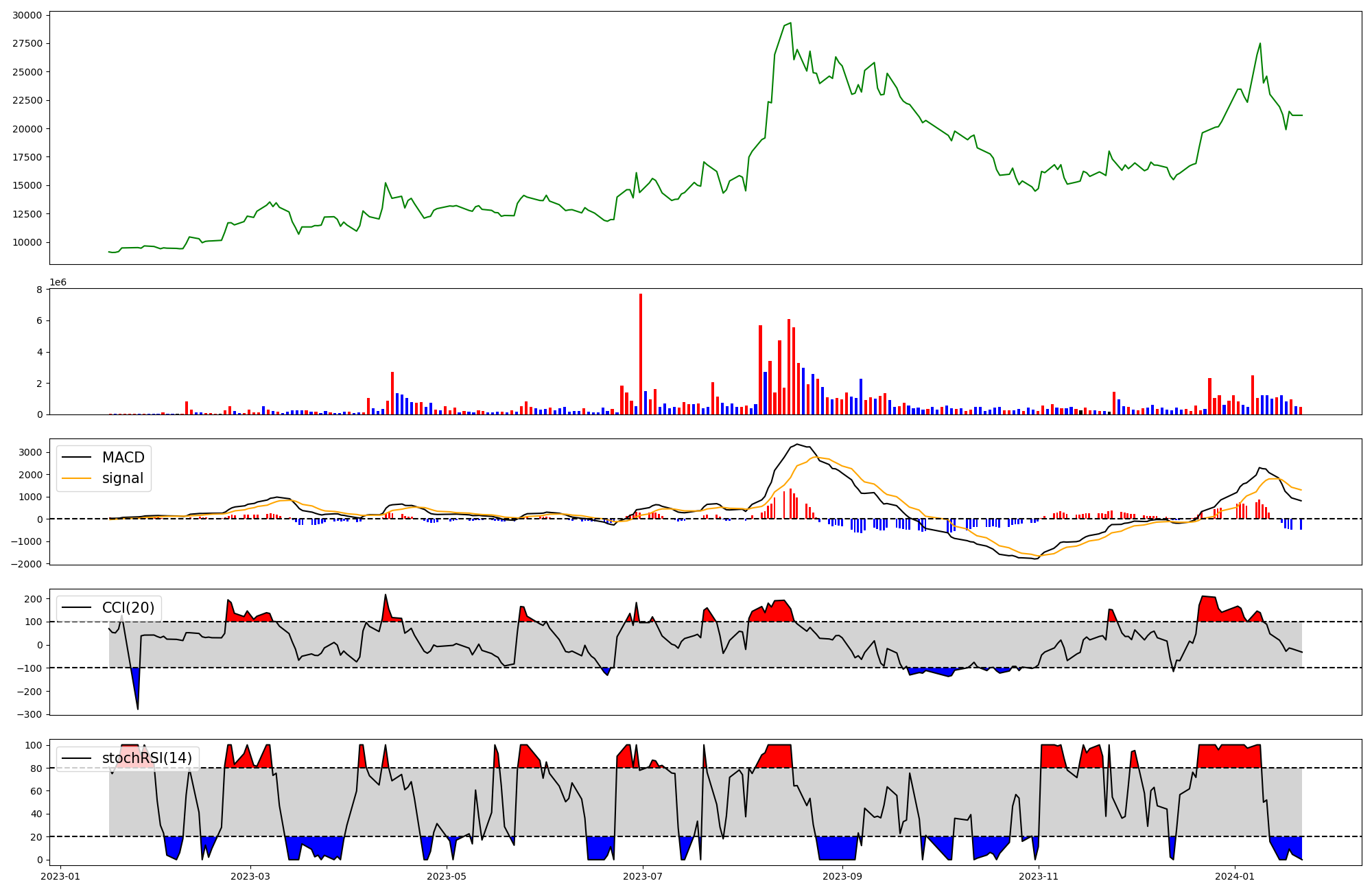The image size is (1372, 892).
Task: Click the orange signal line in the legend
Action: (77, 478)
